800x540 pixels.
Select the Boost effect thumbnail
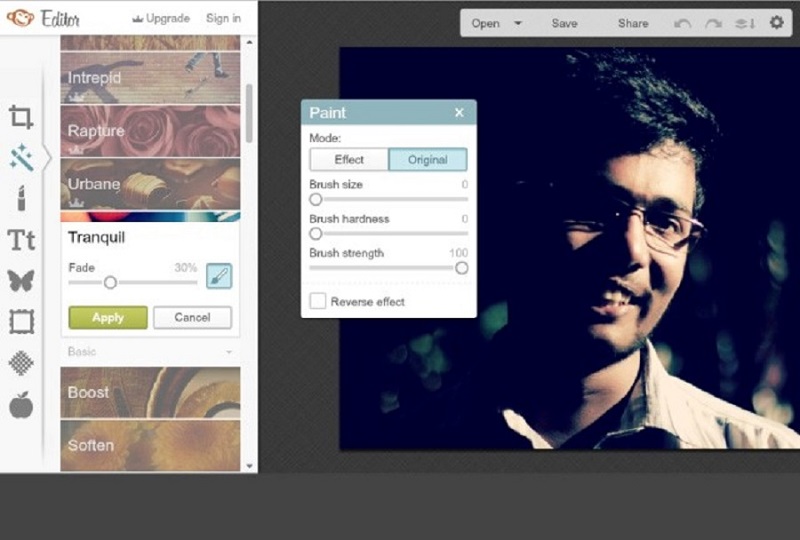point(151,392)
